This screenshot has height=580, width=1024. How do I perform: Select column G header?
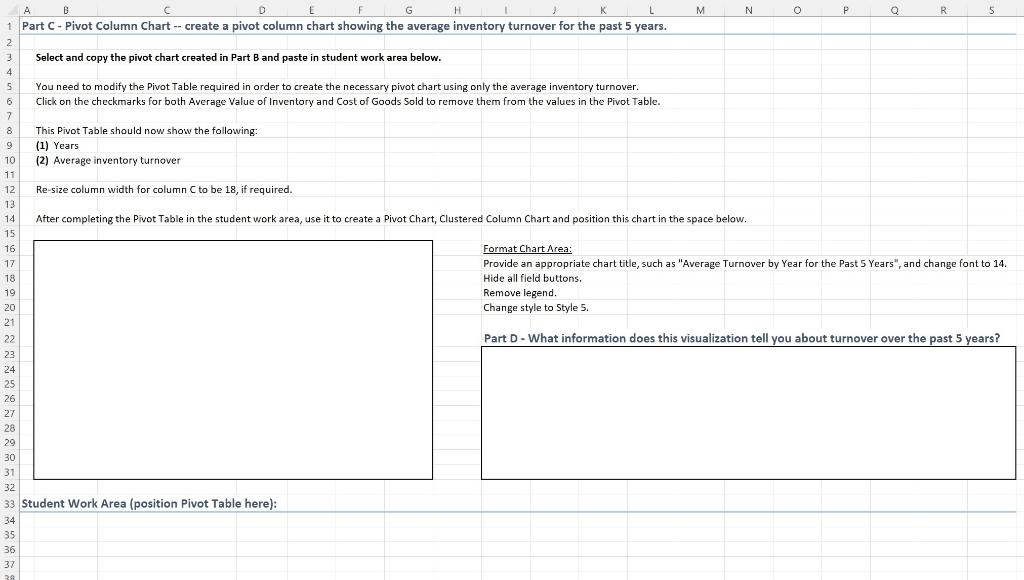pos(409,10)
